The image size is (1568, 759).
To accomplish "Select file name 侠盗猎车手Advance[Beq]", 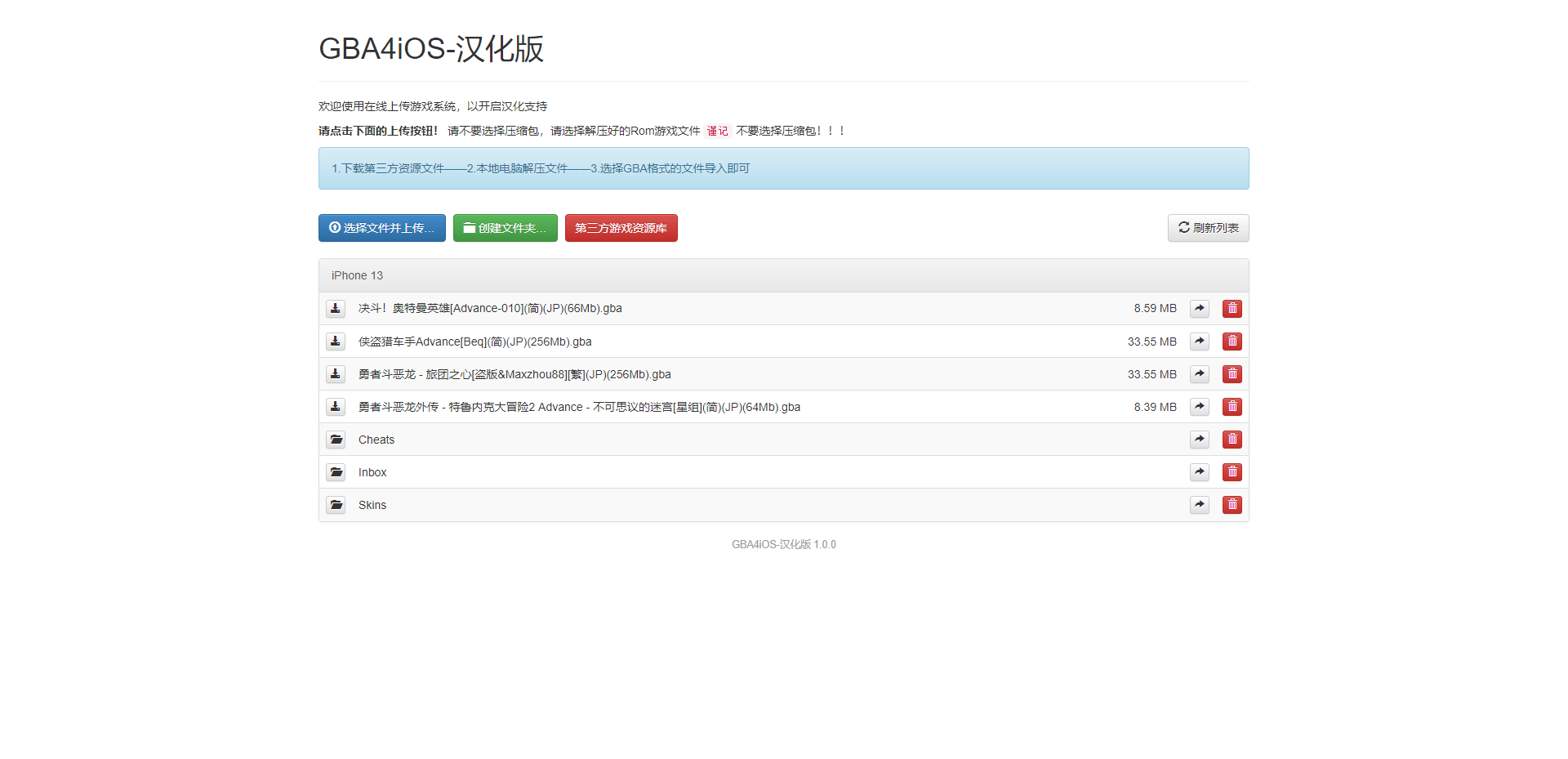I will pyautogui.click(x=475, y=342).
